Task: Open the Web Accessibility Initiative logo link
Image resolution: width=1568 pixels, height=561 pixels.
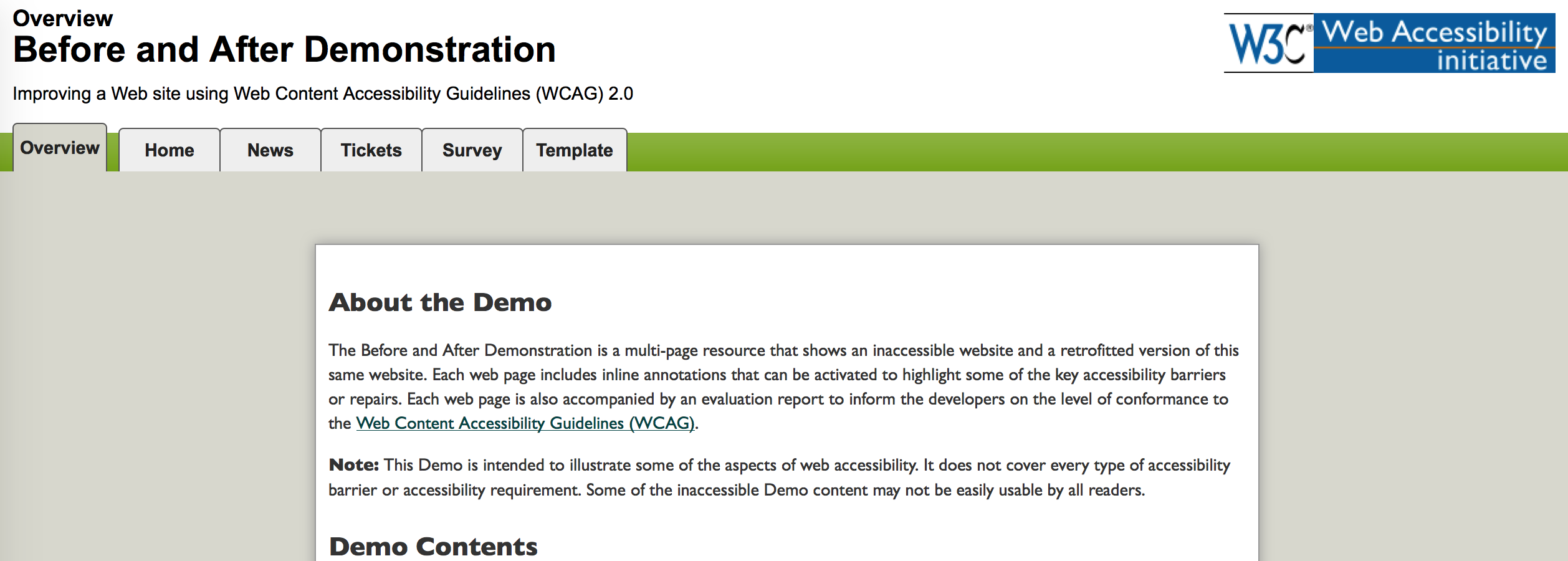Action: tap(1433, 43)
